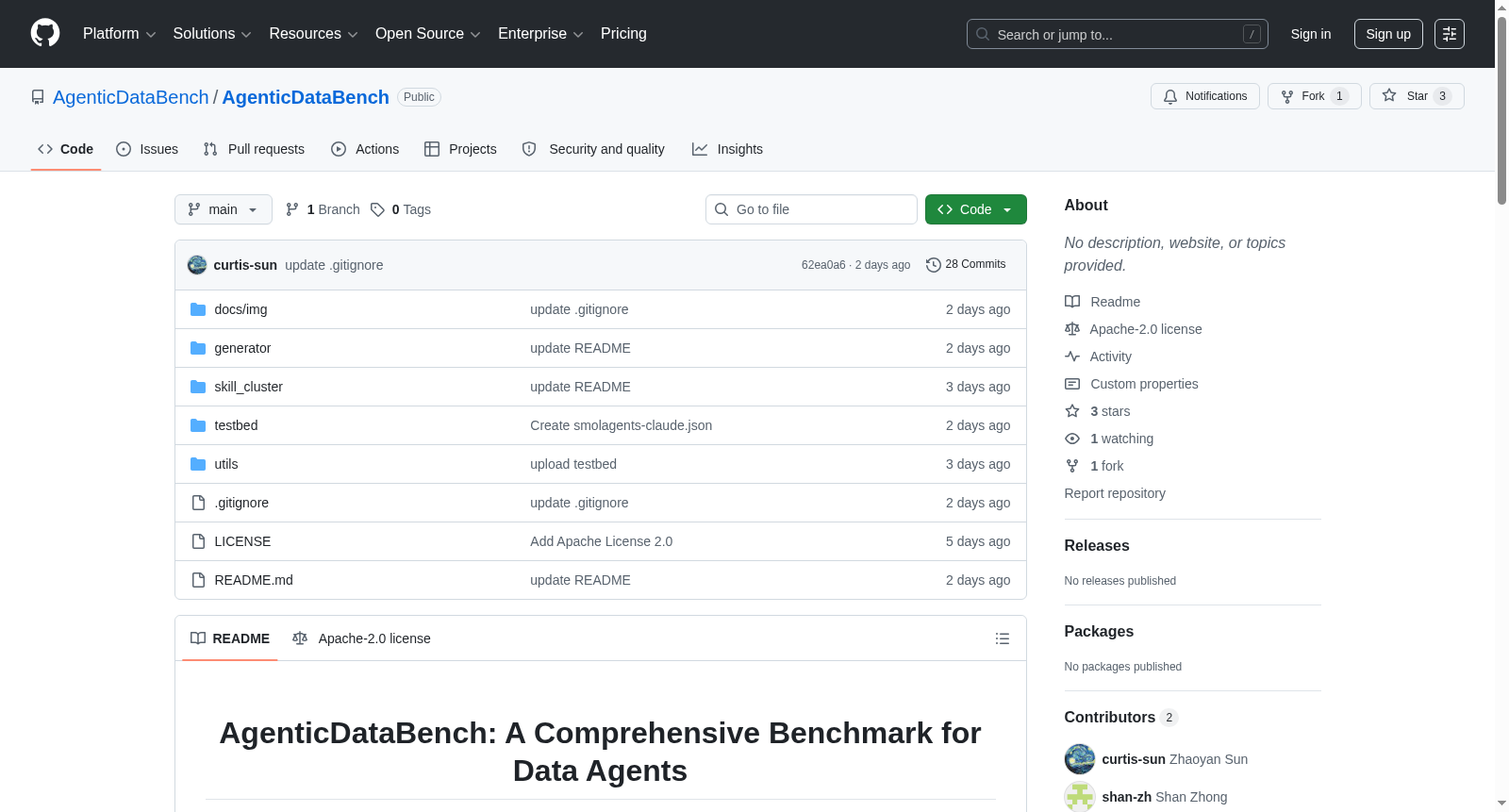
Task: Click the testbed folder icon
Action: pyautogui.click(x=198, y=425)
